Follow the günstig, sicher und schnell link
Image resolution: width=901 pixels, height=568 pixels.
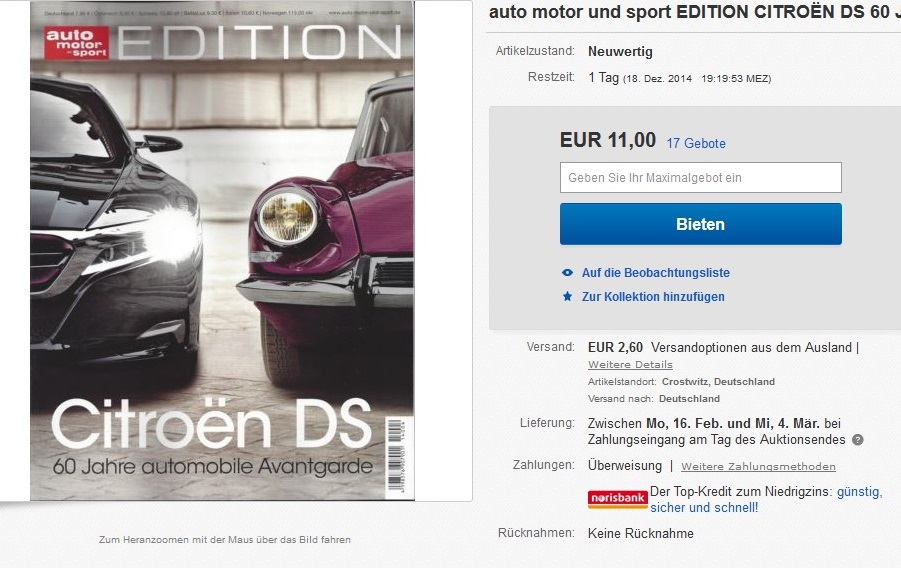[766, 500]
